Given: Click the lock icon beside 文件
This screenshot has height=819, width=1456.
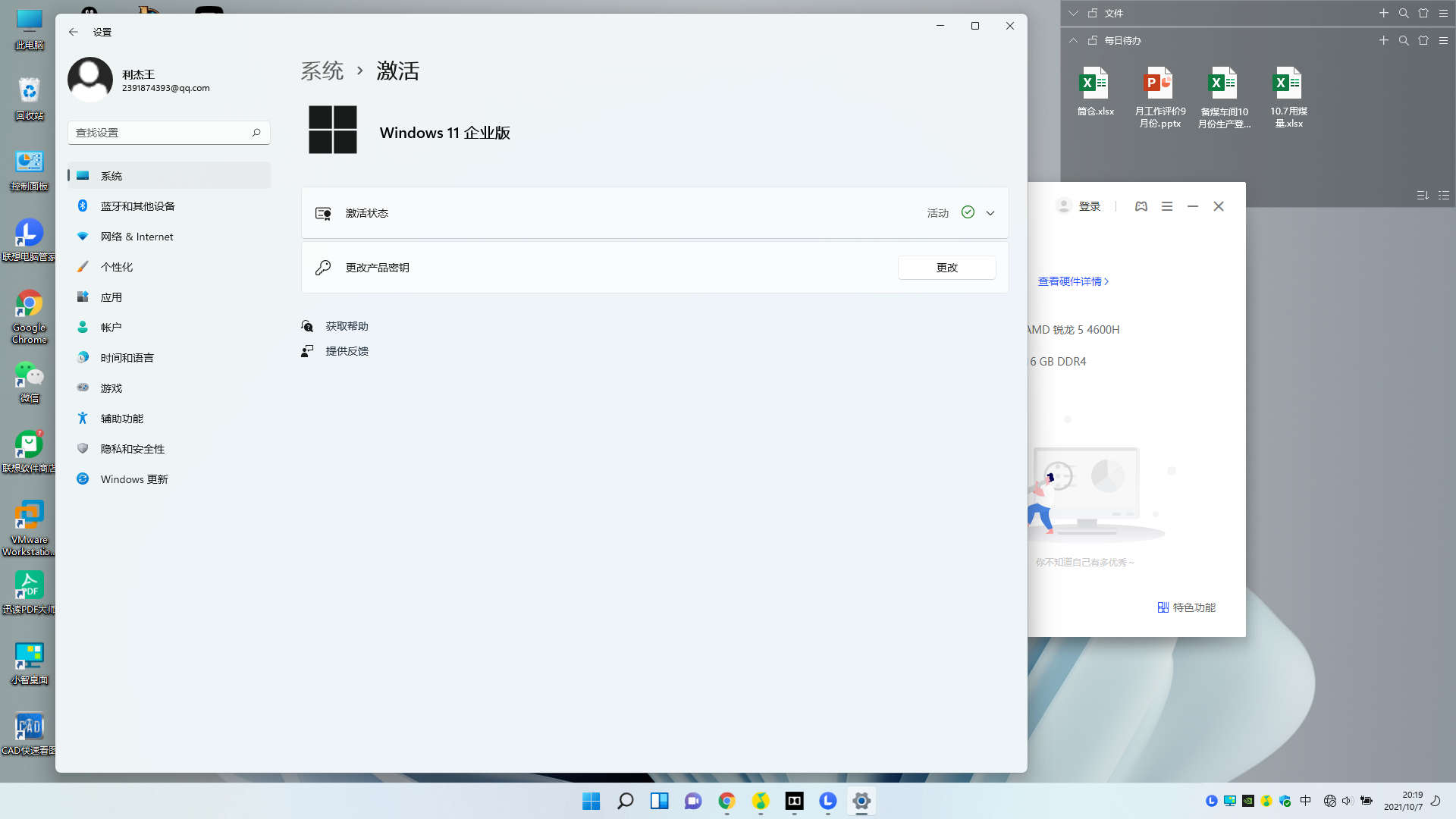Looking at the screenshot, I should click(x=1093, y=13).
